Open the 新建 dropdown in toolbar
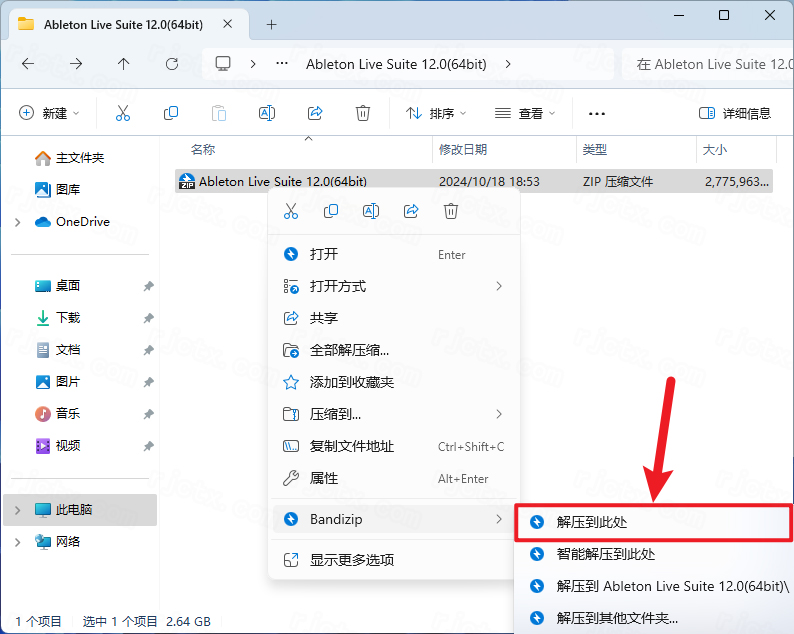 50,113
